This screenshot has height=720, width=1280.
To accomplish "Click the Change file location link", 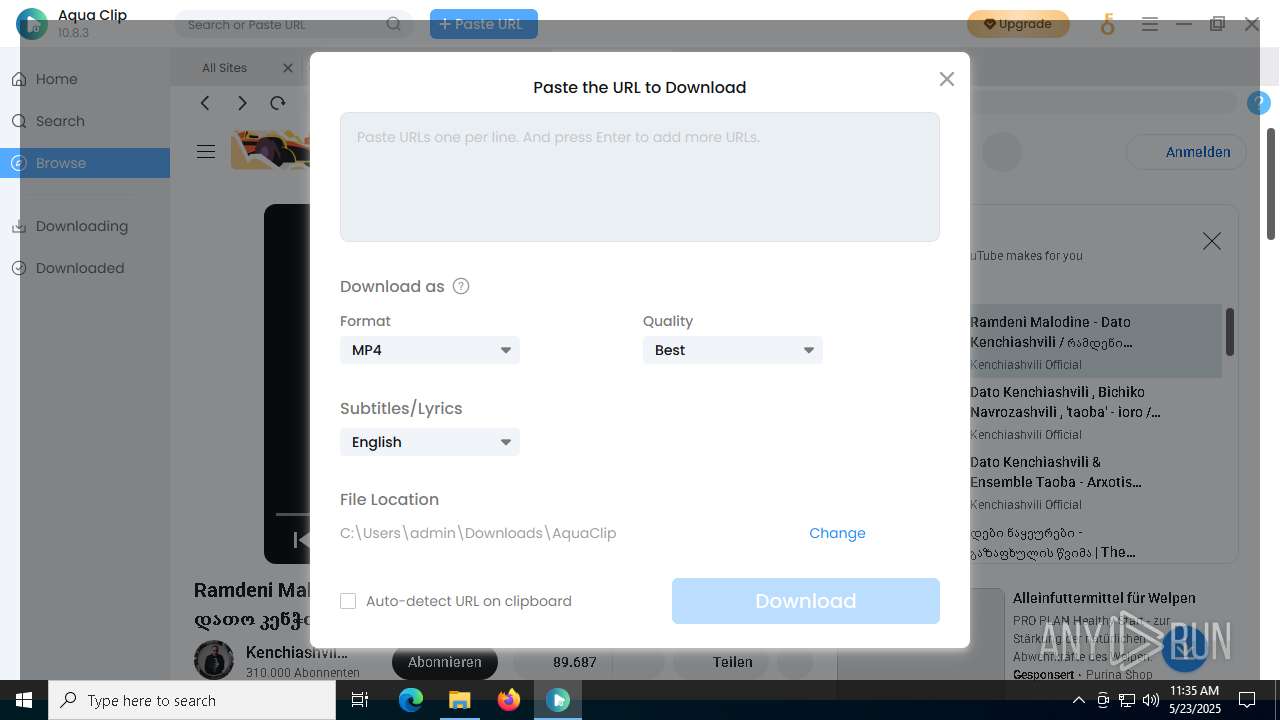I will click(x=837, y=533).
